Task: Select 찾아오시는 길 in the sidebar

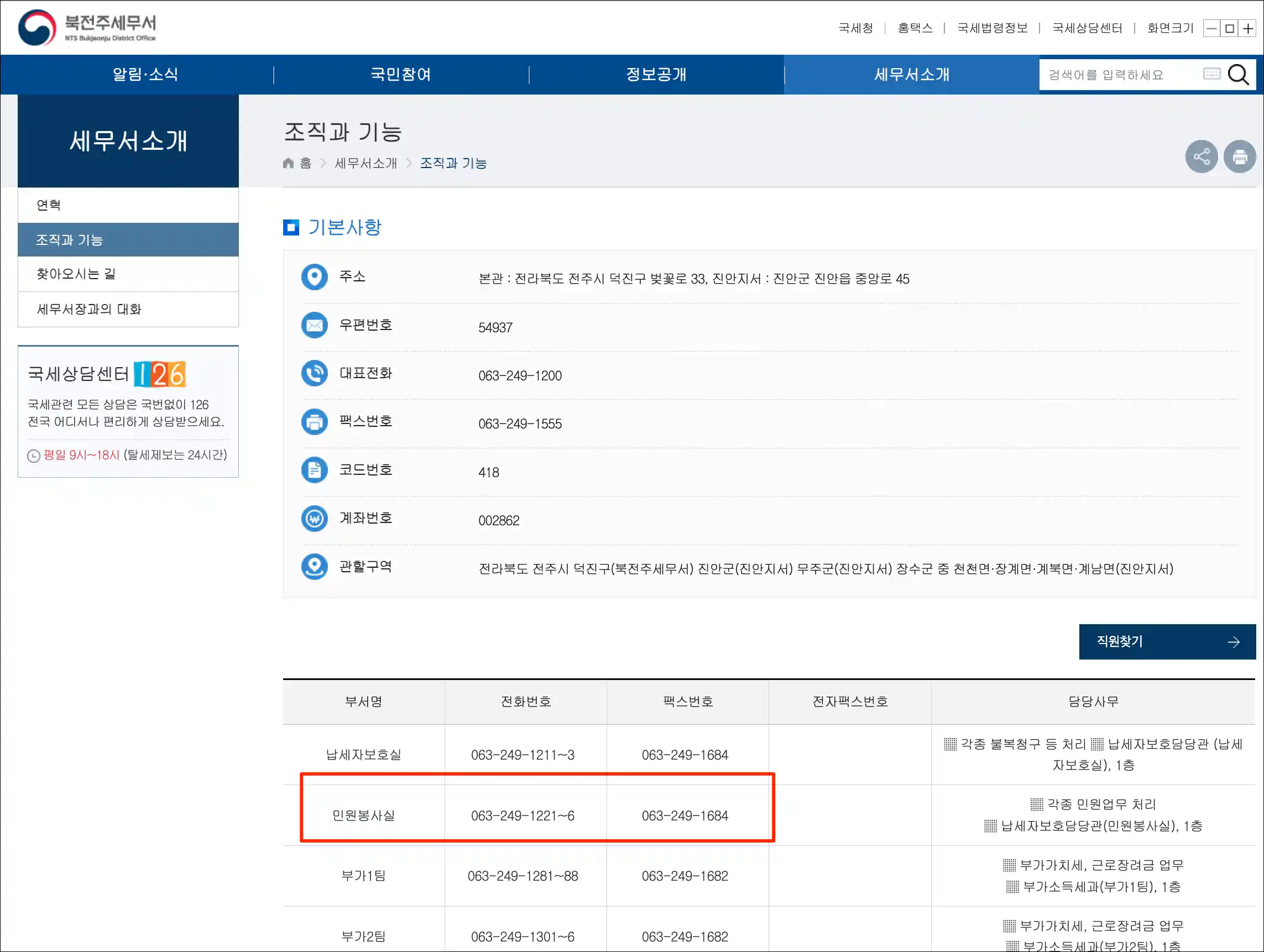Action: pos(128,274)
